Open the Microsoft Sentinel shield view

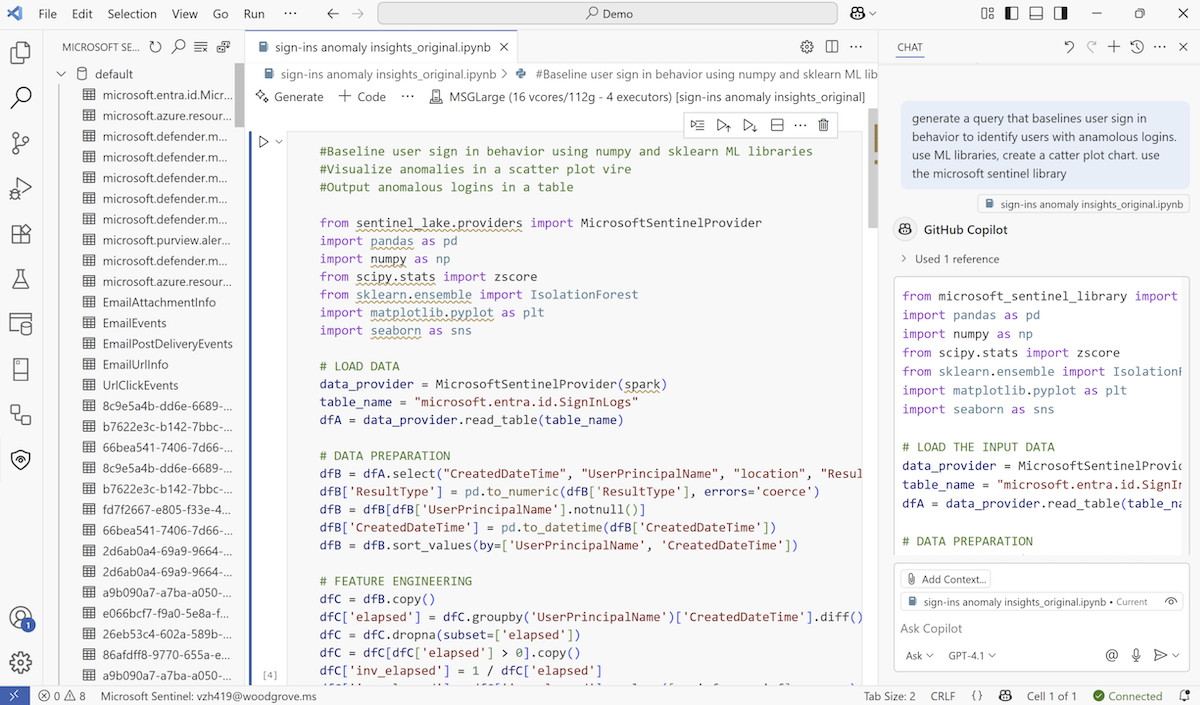[20, 459]
